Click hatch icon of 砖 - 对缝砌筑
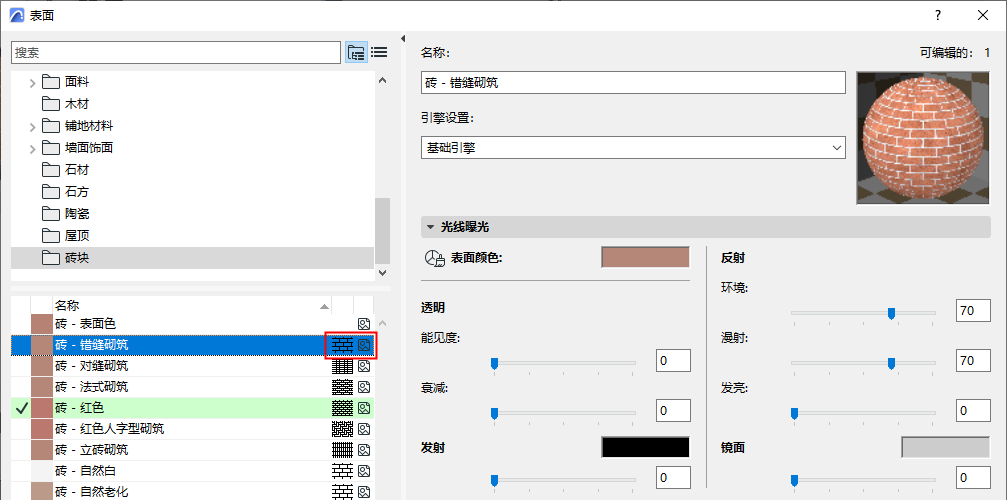 pos(342,366)
